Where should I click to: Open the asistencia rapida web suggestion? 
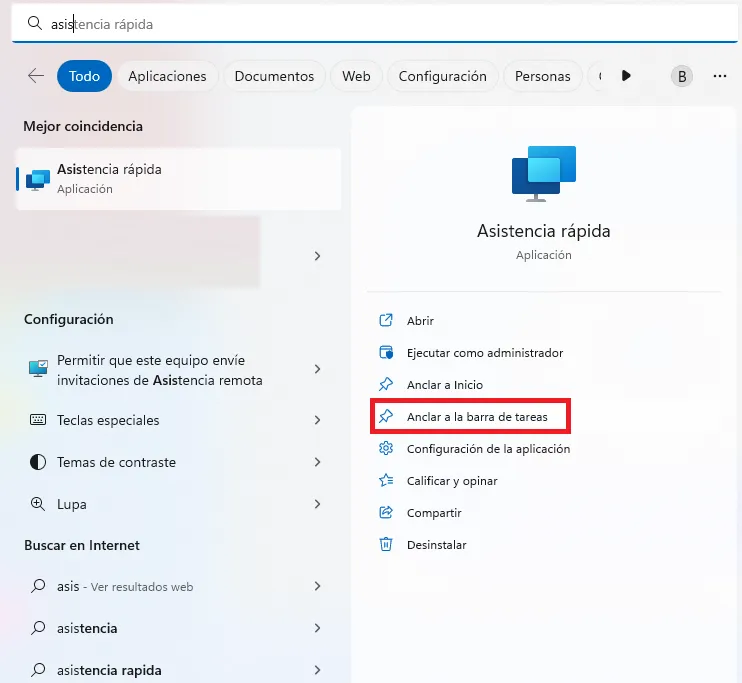pyautogui.click(x=109, y=670)
